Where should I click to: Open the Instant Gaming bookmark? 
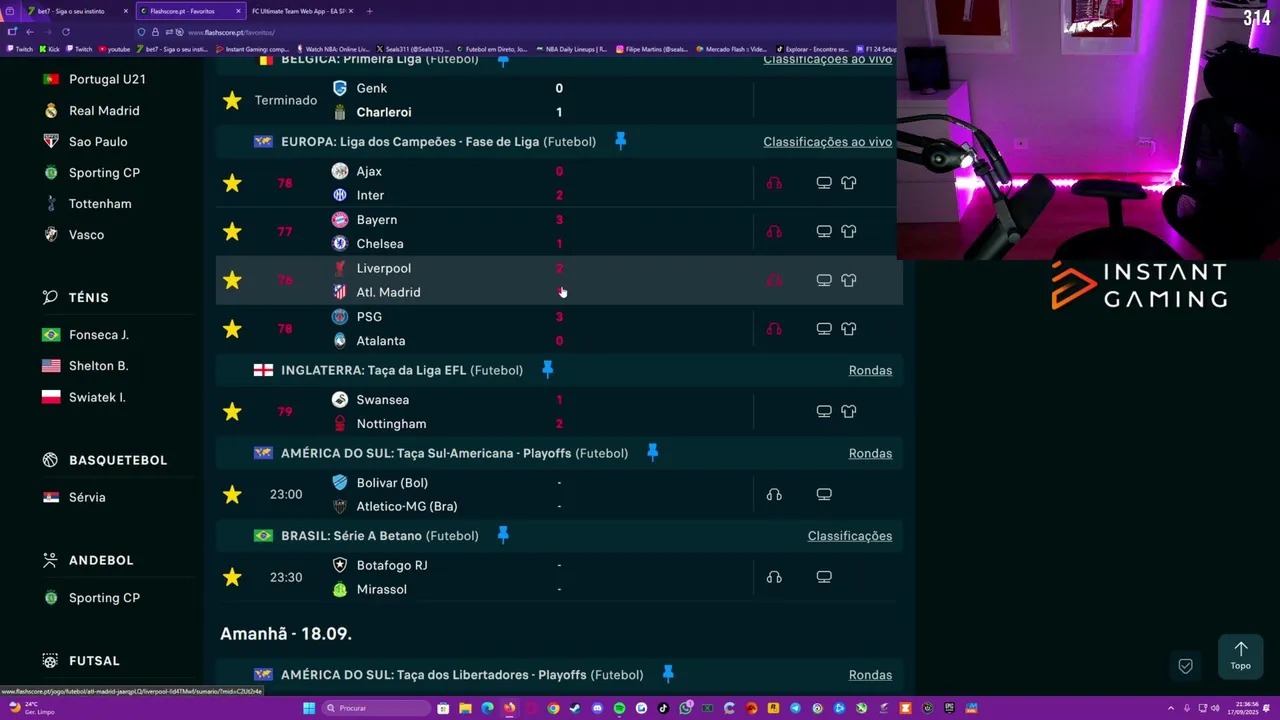click(253, 49)
